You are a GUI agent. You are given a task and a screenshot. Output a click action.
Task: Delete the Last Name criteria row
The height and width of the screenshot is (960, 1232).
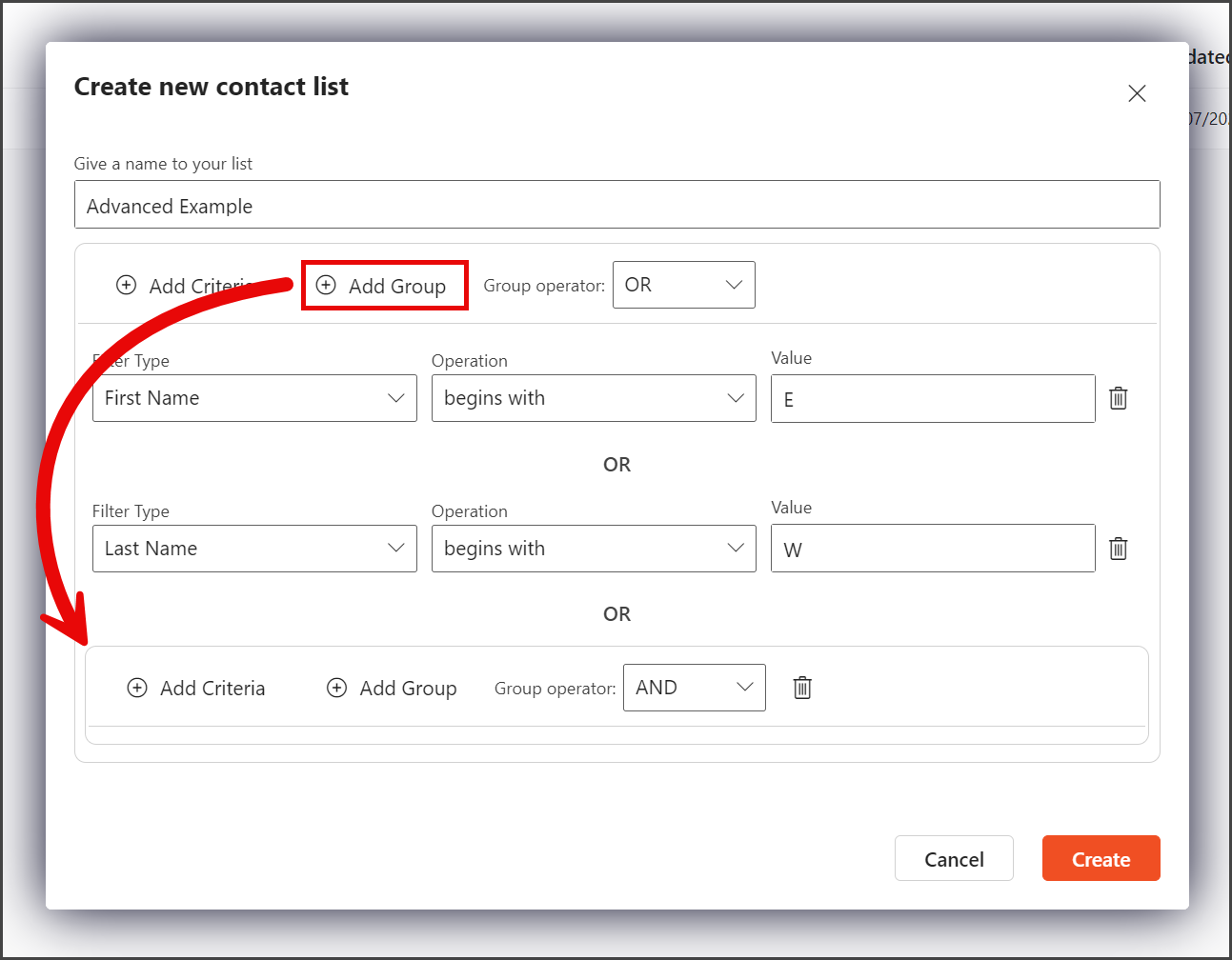click(x=1119, y=549)
